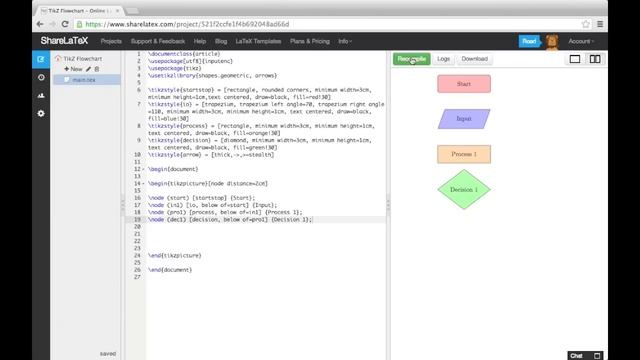Switch to single-pane layout icon
This screenshot has width=640, height=360.
click(x=575, y=59)
